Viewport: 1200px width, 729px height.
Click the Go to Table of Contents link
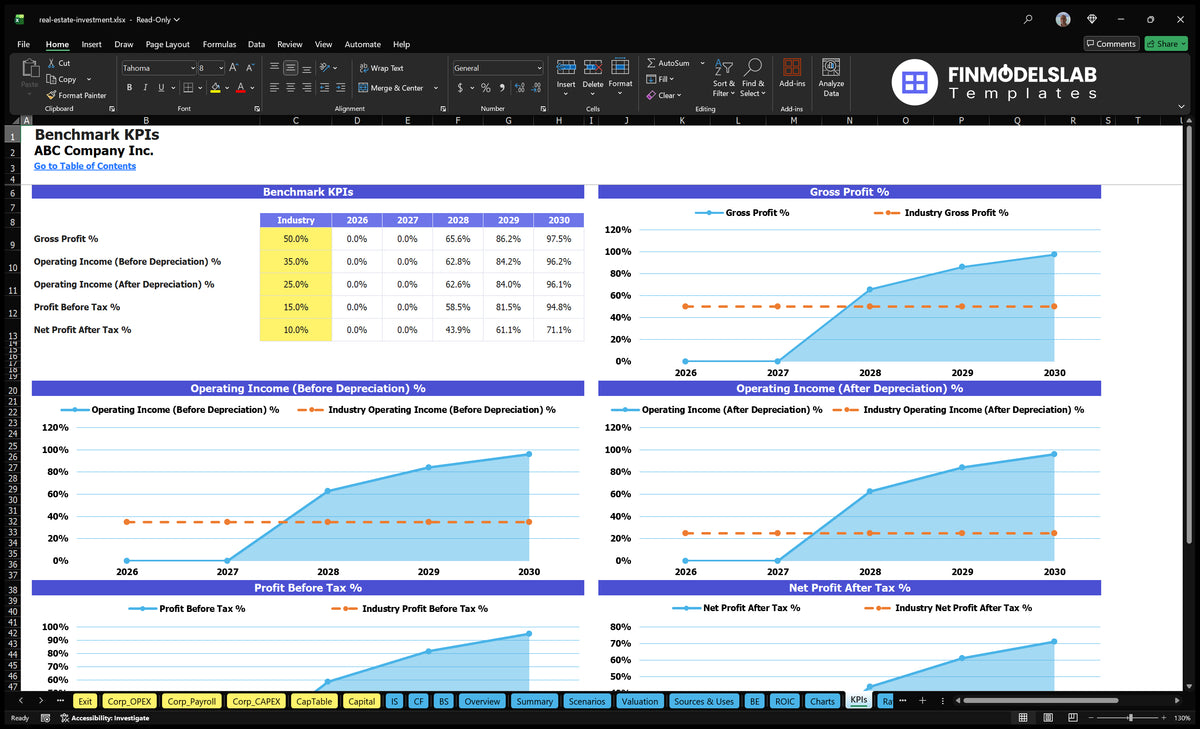pyautogui.click(x=85, y=166)
